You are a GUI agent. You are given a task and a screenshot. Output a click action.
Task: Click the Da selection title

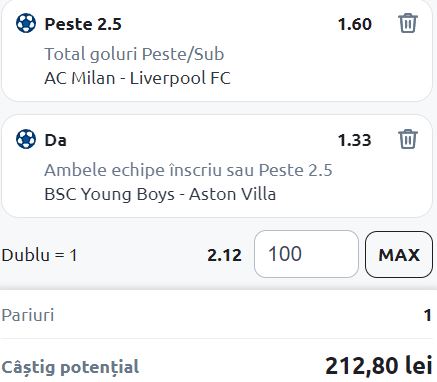click(x=55, y=140)
